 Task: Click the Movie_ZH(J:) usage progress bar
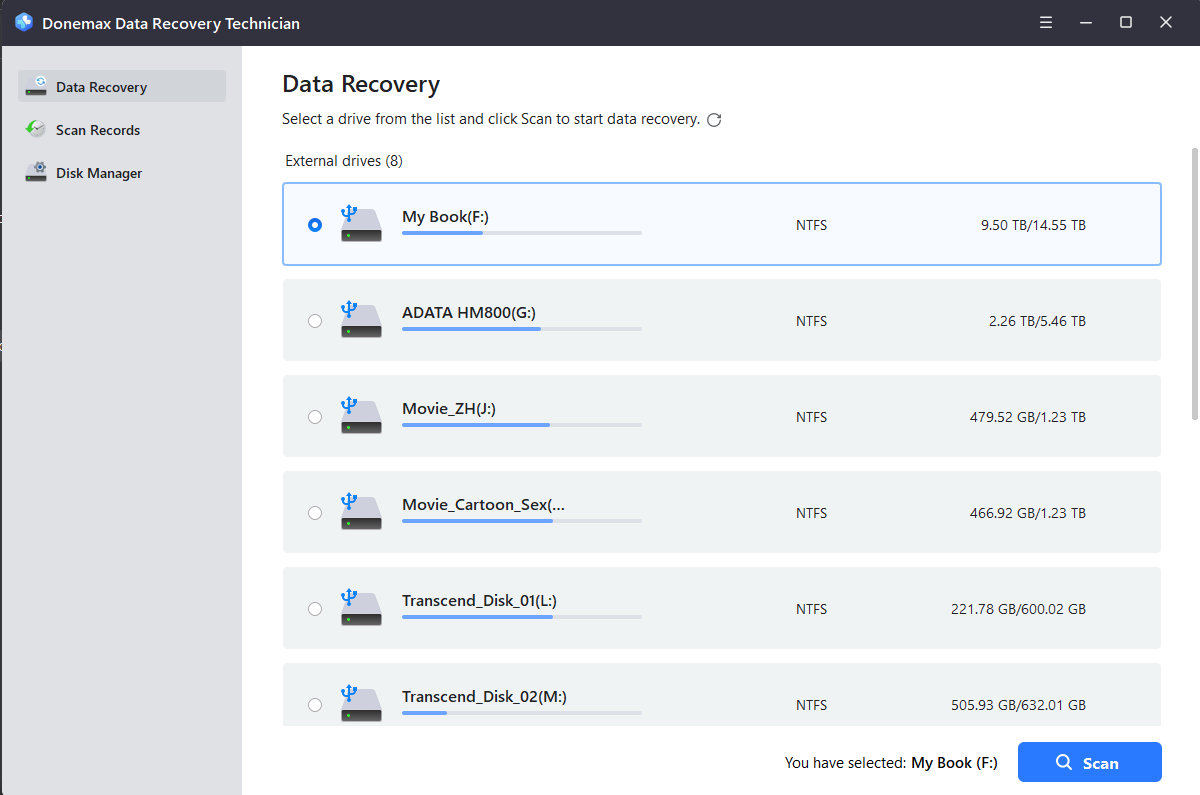521,425
